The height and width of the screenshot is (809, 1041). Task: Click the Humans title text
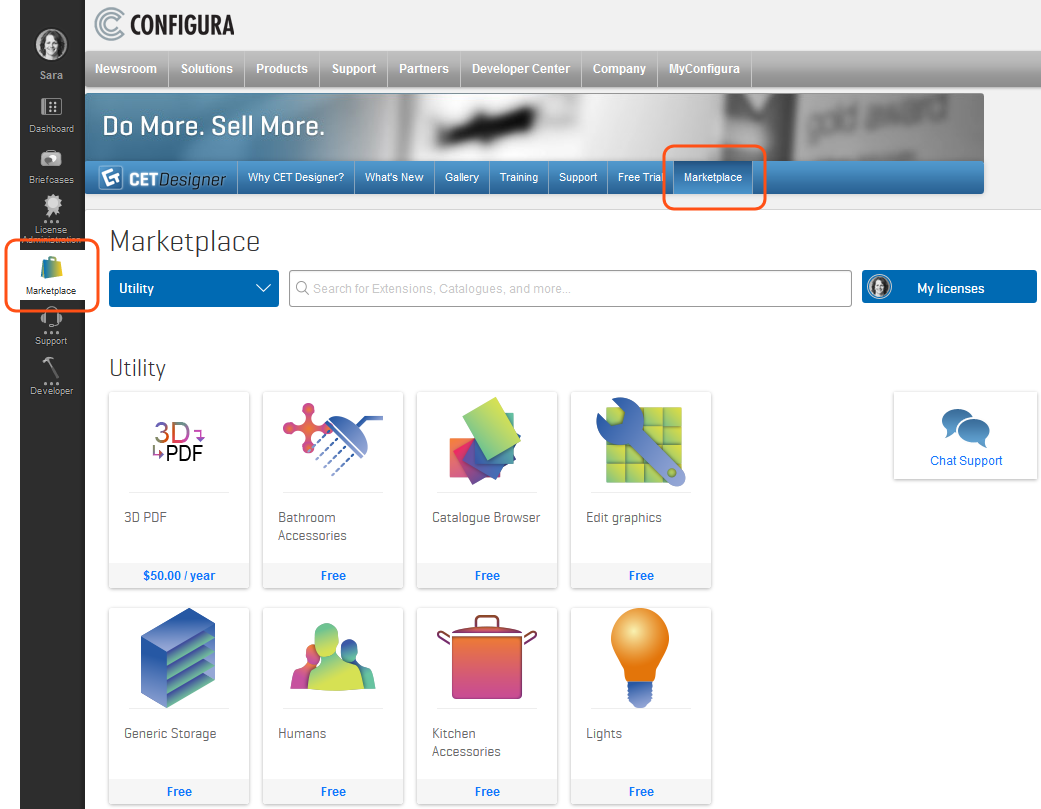[302, 733]
